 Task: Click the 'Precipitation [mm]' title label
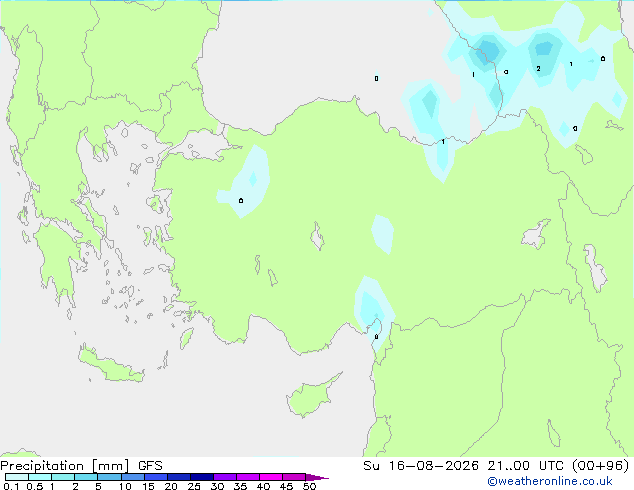tap(65, 466)
